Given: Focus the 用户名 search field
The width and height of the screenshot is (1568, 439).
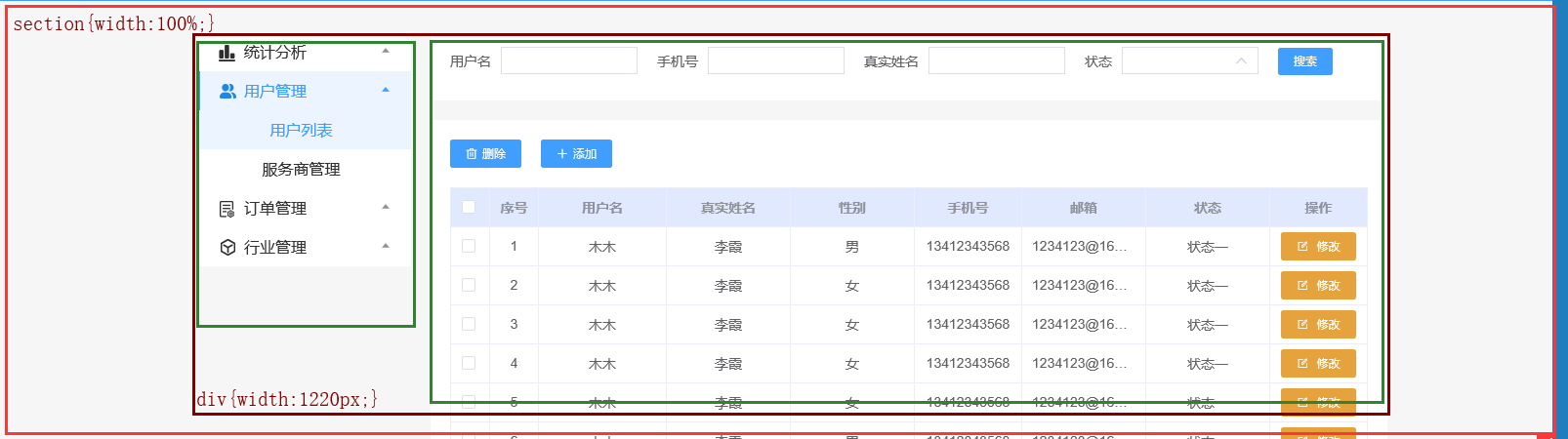Looking at the screenshot, I should (569, 61).
